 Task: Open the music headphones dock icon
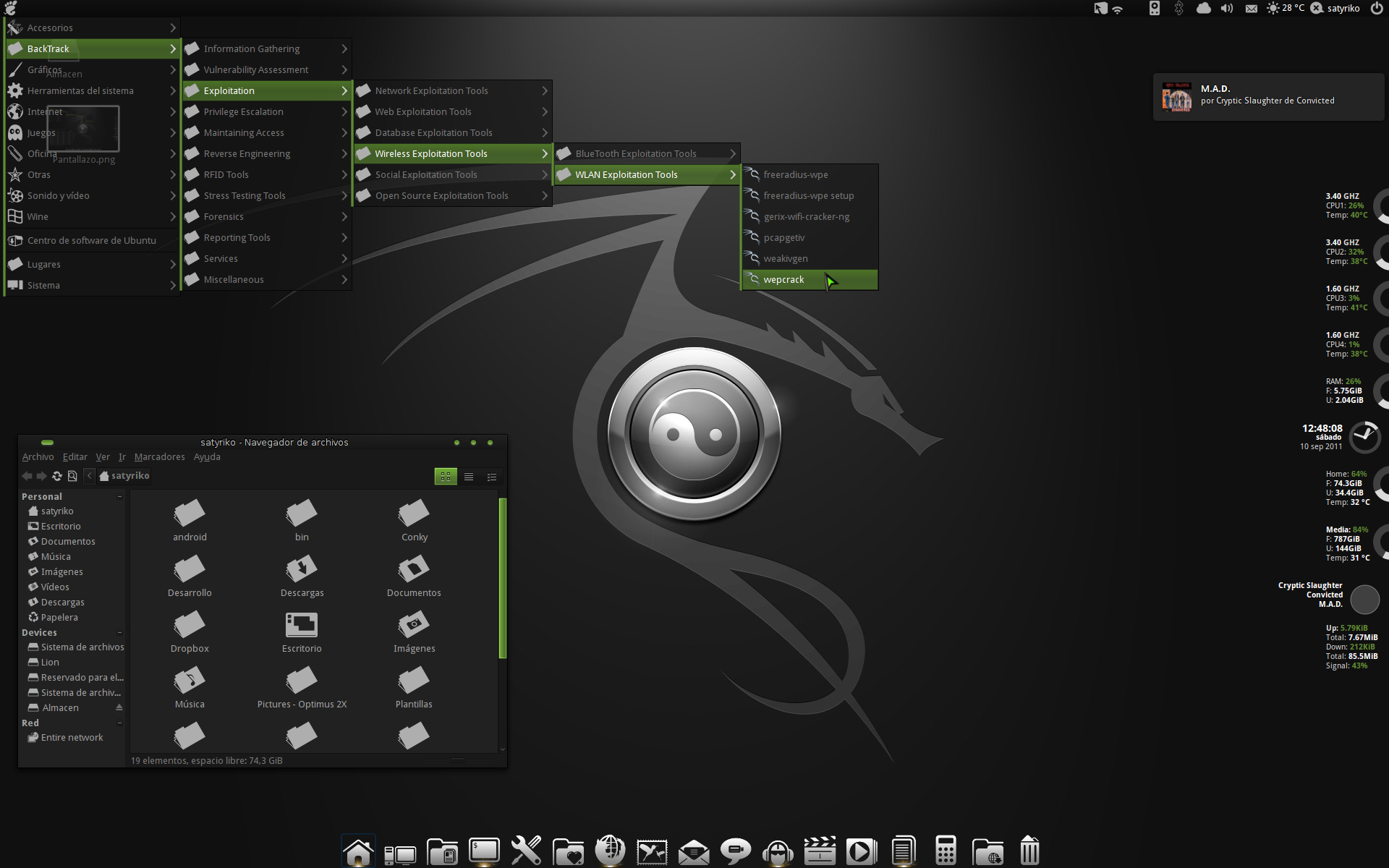pos(778,852)
